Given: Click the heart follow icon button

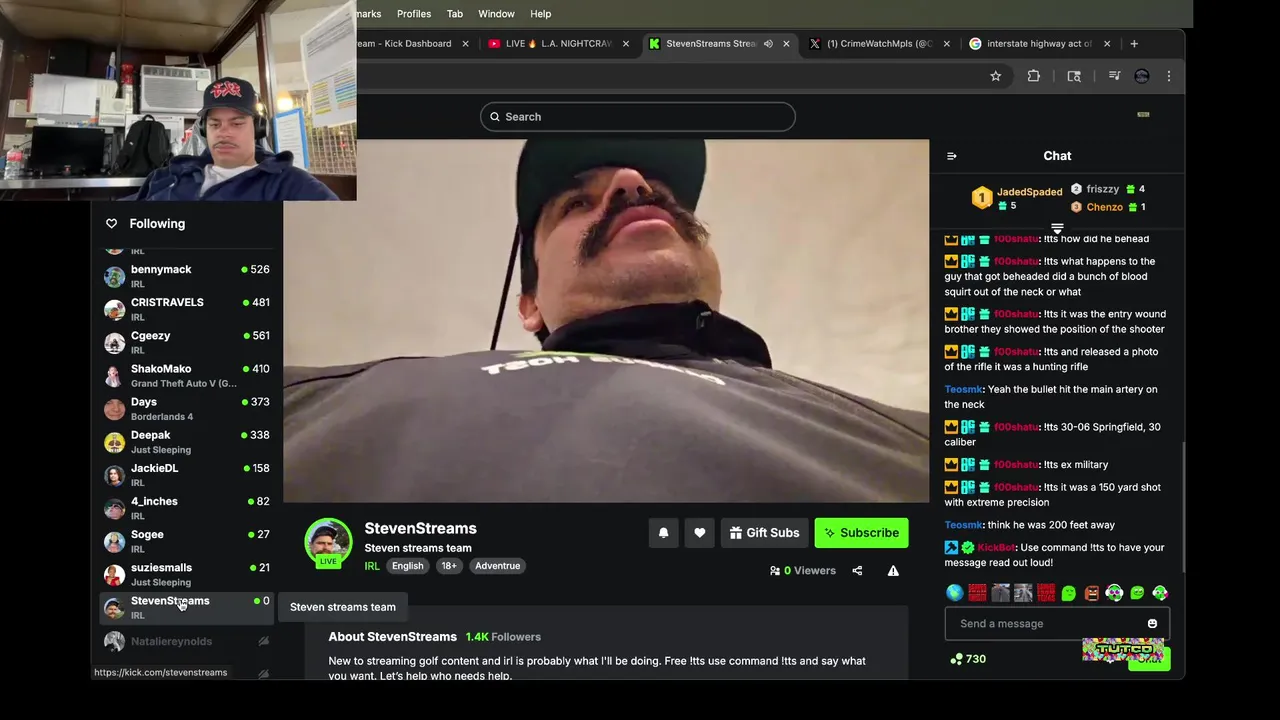Looking at the screenshot, I should (700, 533).
